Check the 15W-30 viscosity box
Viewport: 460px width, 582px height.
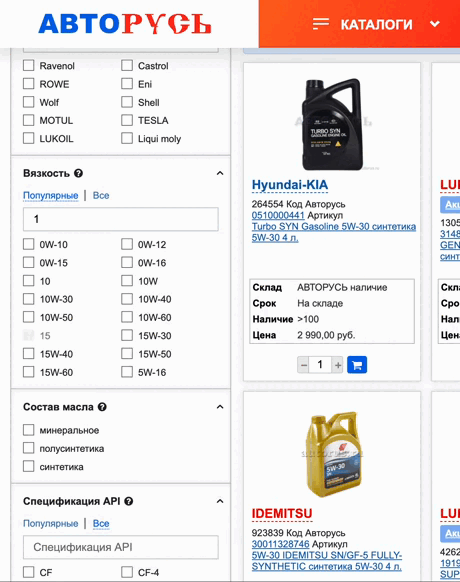coord(127,335)
